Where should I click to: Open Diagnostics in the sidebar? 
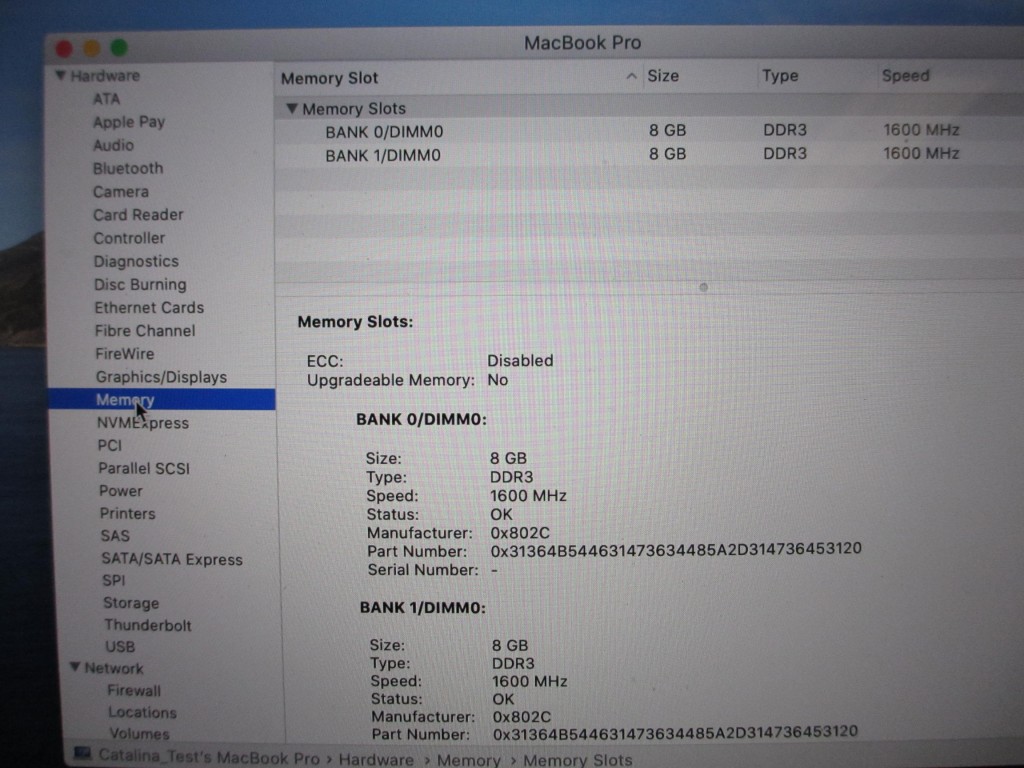coord(136,261)
